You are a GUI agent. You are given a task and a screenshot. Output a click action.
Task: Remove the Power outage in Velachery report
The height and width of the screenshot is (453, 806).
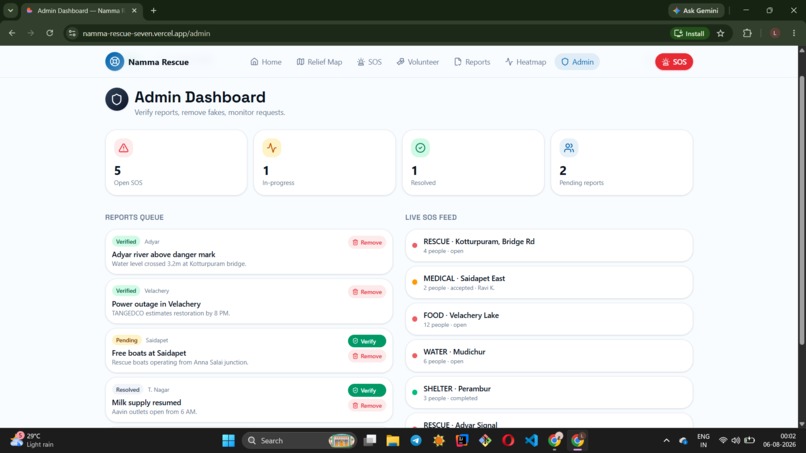coord(367,292)
